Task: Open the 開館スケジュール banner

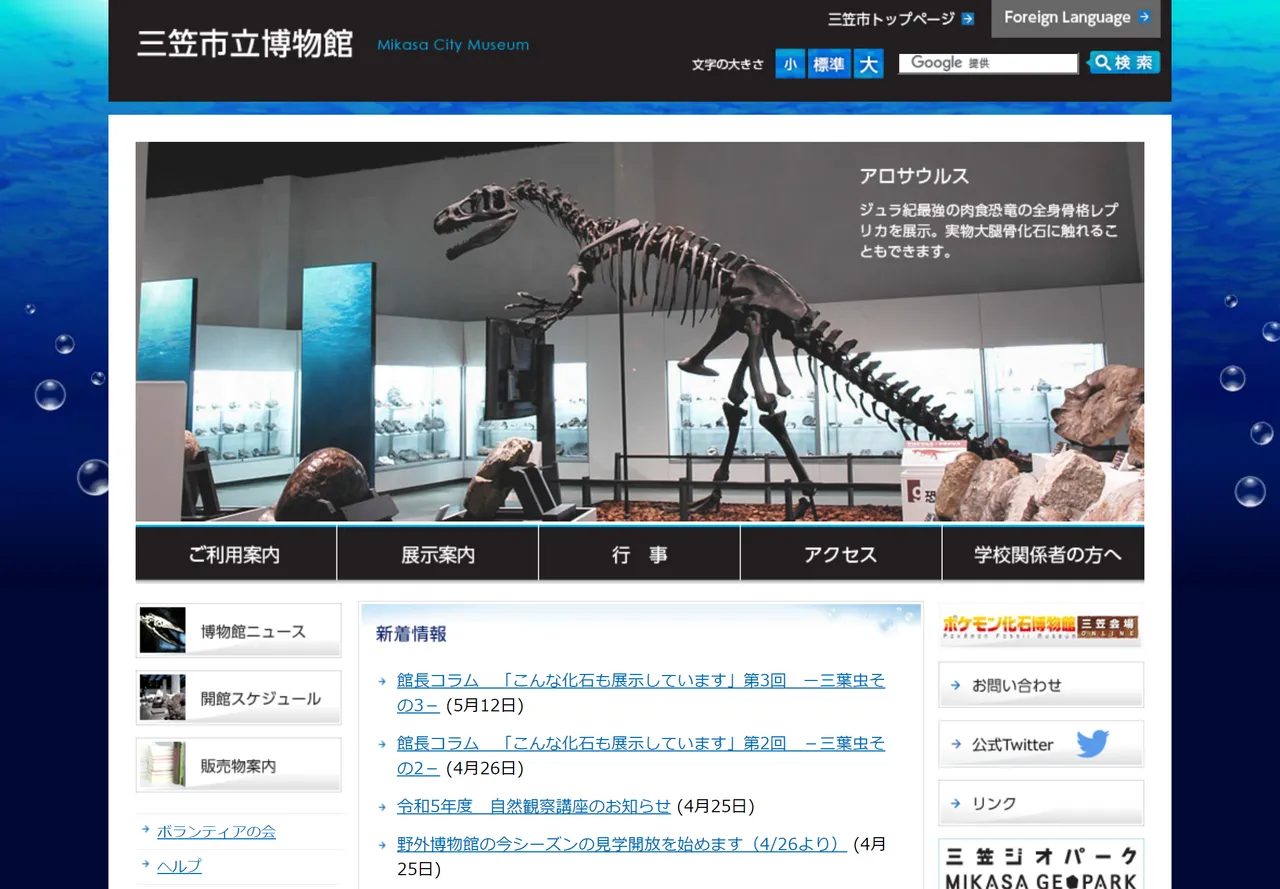Action: coord(239,698)
